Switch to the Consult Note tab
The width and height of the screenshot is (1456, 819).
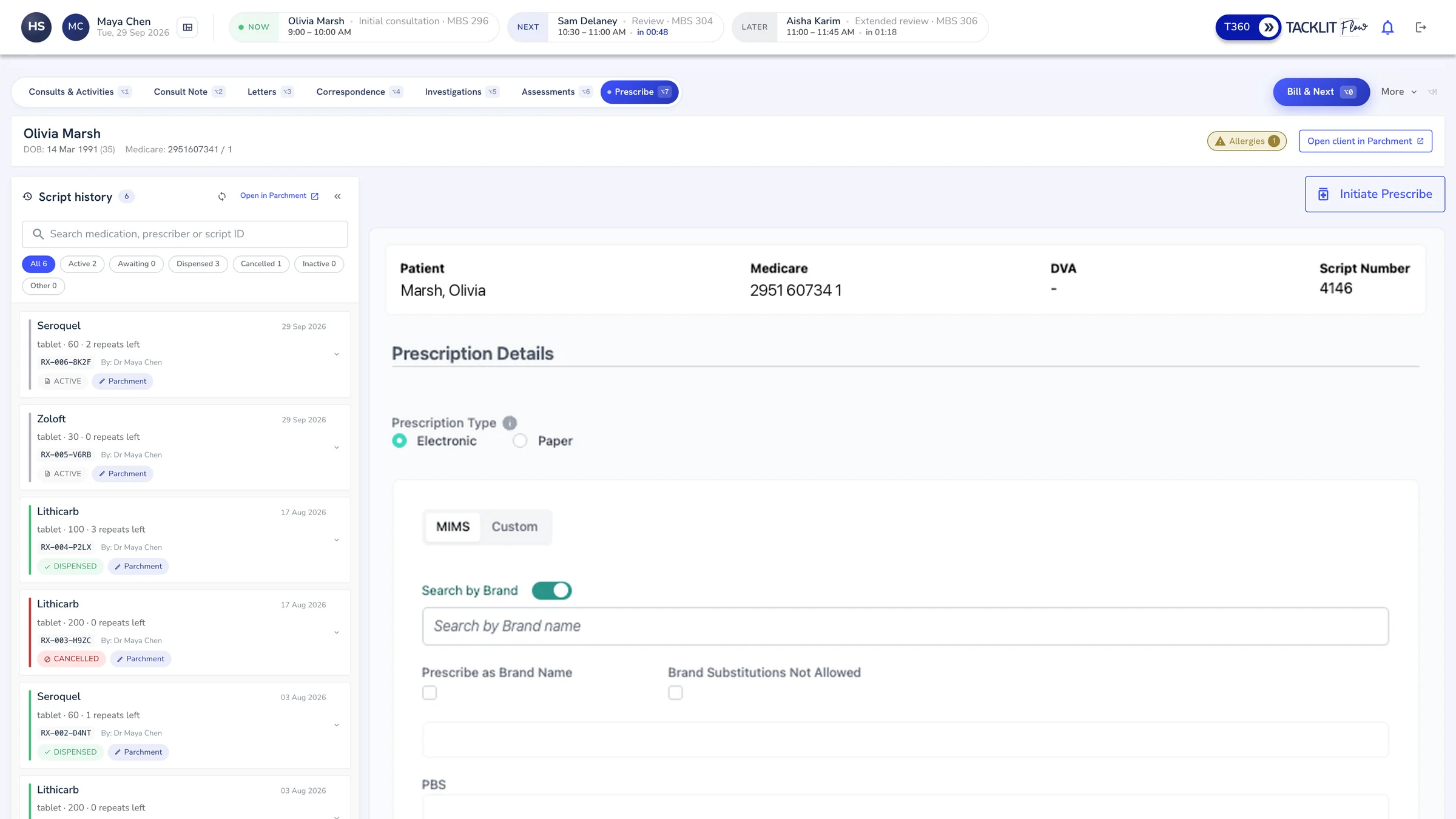(189, 92)
